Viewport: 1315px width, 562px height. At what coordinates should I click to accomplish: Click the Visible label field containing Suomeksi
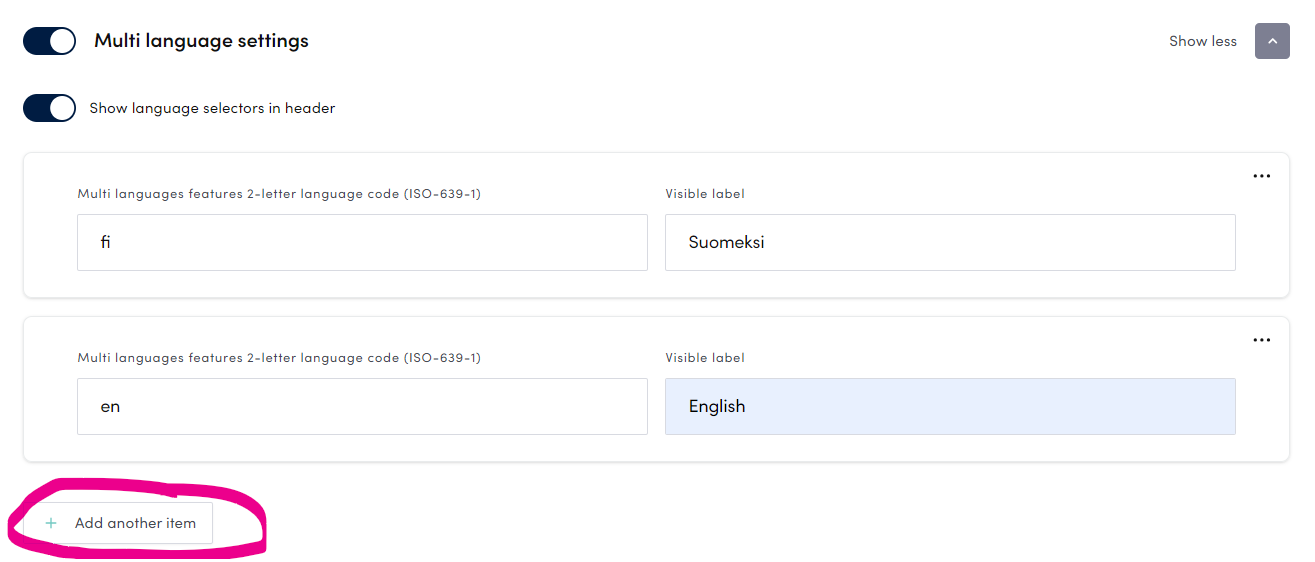tap(949, 242)
